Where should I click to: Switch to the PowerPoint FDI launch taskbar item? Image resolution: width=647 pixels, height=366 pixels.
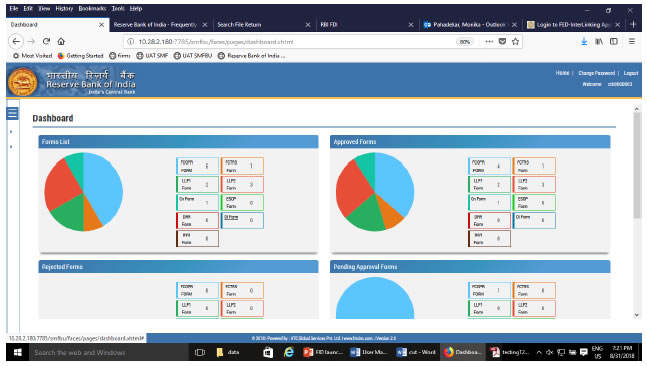pyautogui.click(x=324, y=352)
